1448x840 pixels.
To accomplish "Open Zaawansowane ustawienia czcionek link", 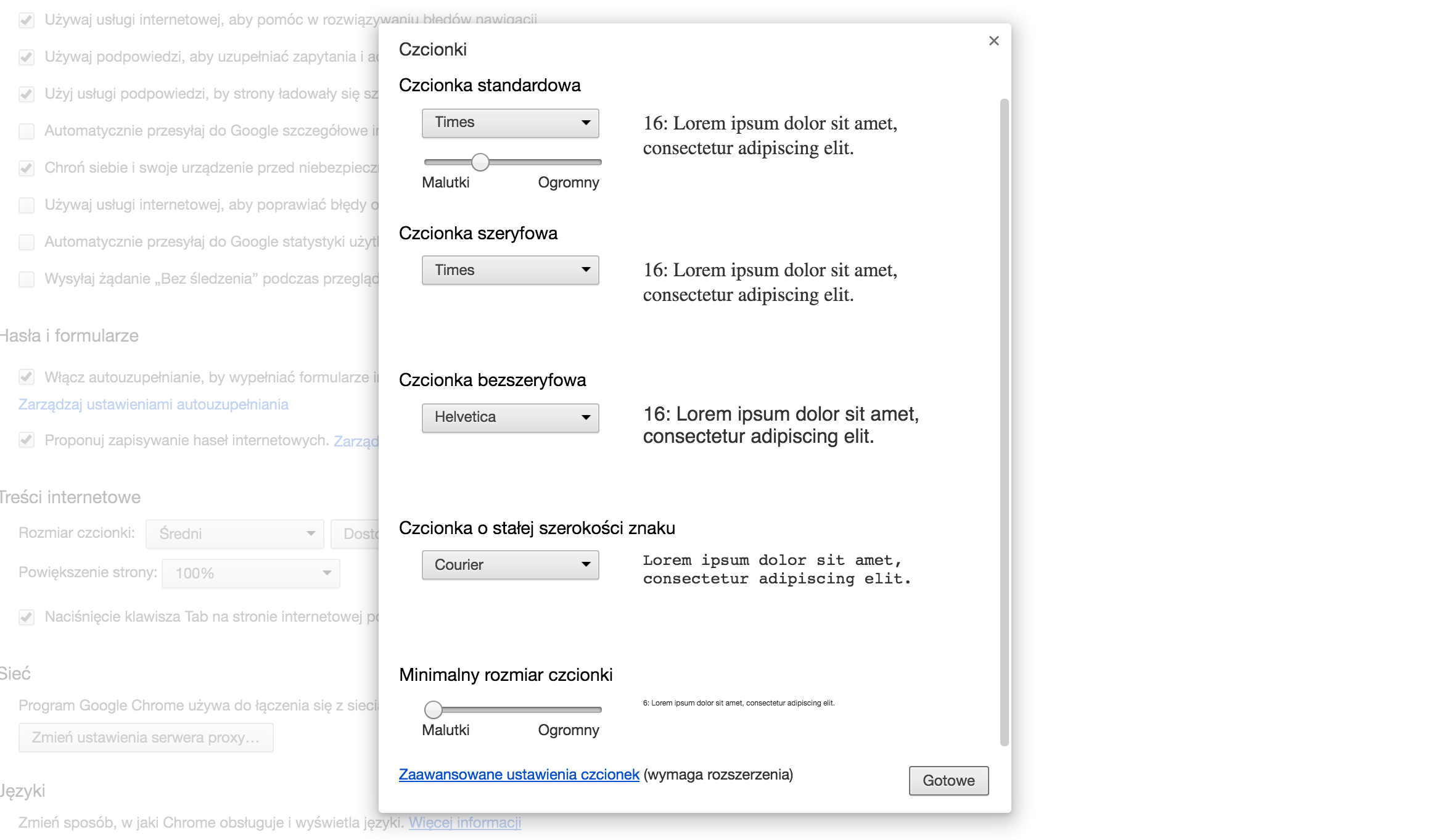I will click(519, 775).
